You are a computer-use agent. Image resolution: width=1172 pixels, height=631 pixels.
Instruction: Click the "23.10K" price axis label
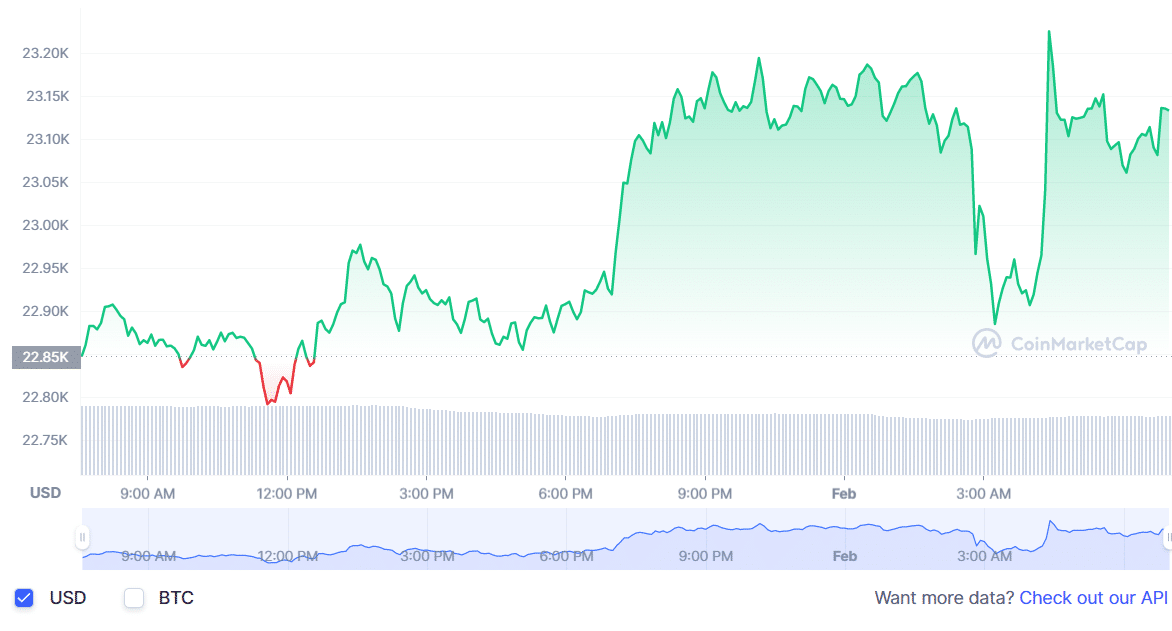47,139
